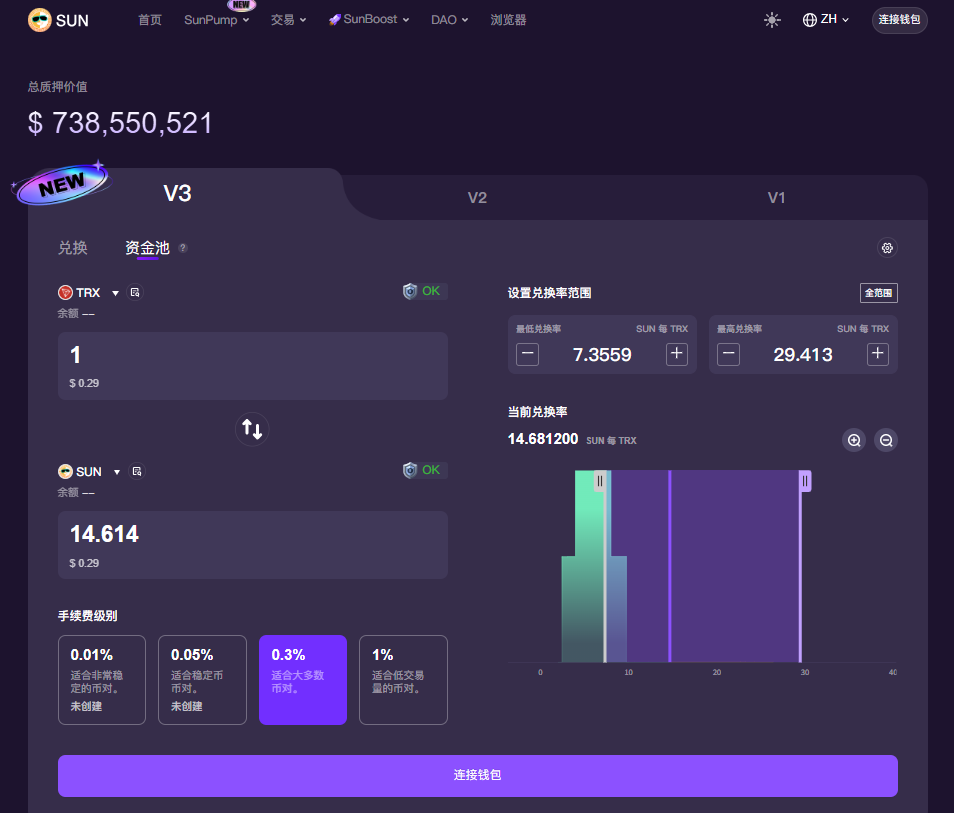Click the large purple 连接钱包 button
This screenshot has height=813, width=954.
[478, 776]
